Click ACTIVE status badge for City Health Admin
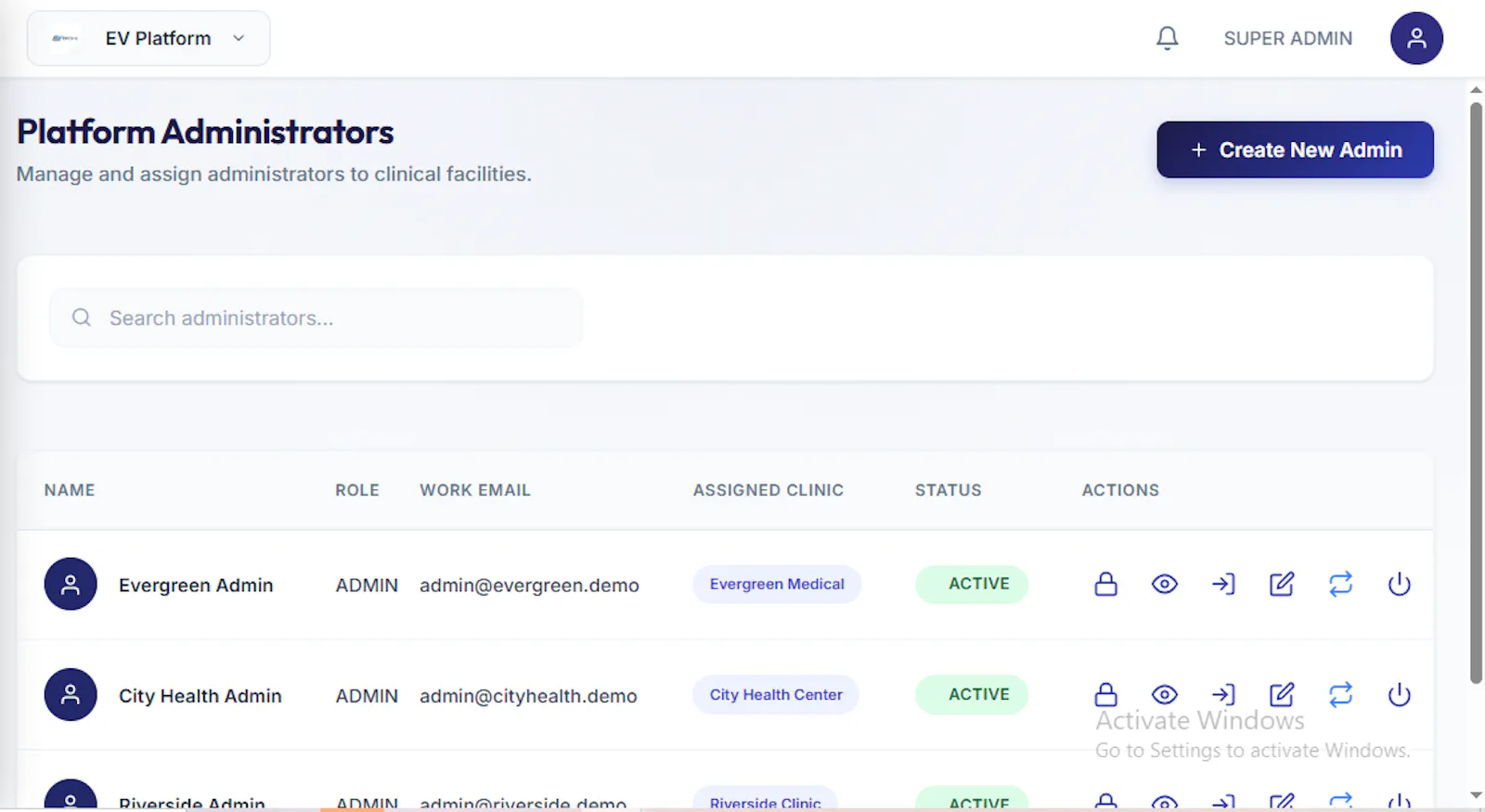The height and width of the screenshot is (812, 1485). [x=972, y=694]
